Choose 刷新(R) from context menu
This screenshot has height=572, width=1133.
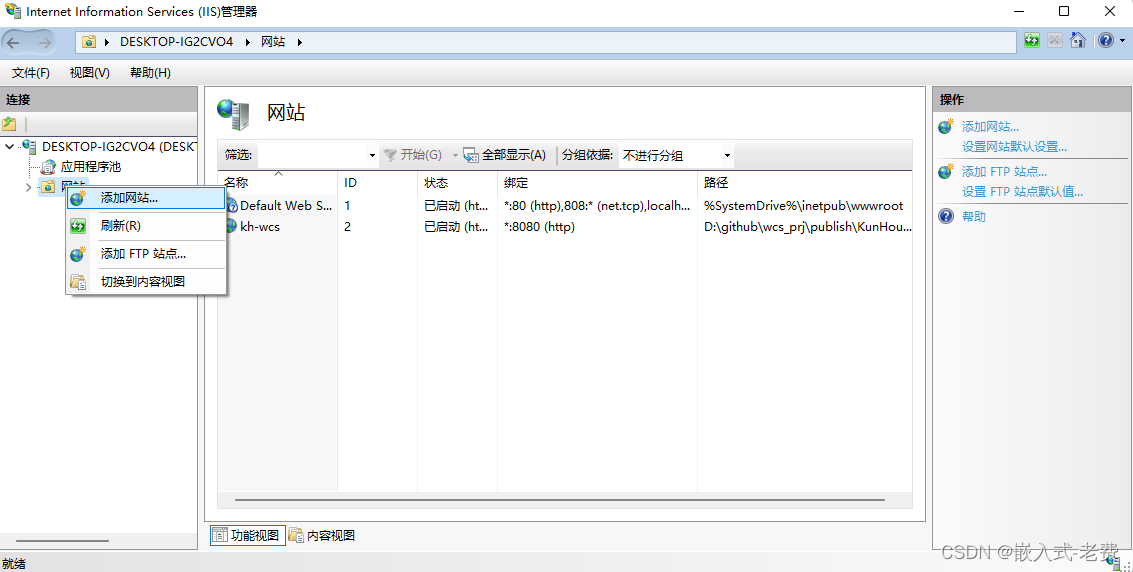146,226
